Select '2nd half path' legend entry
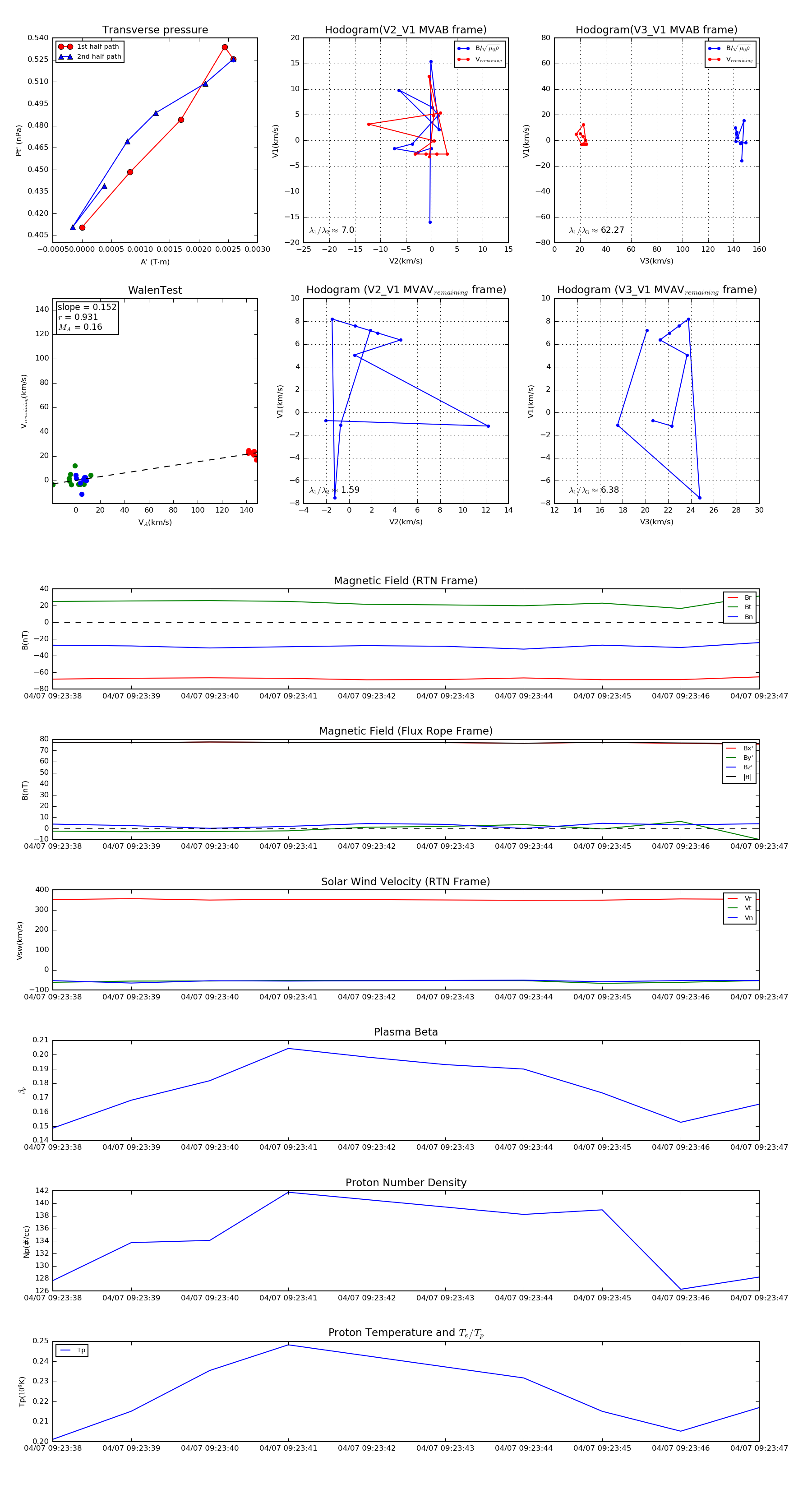812x1489 pixels. tap(90, 57)
